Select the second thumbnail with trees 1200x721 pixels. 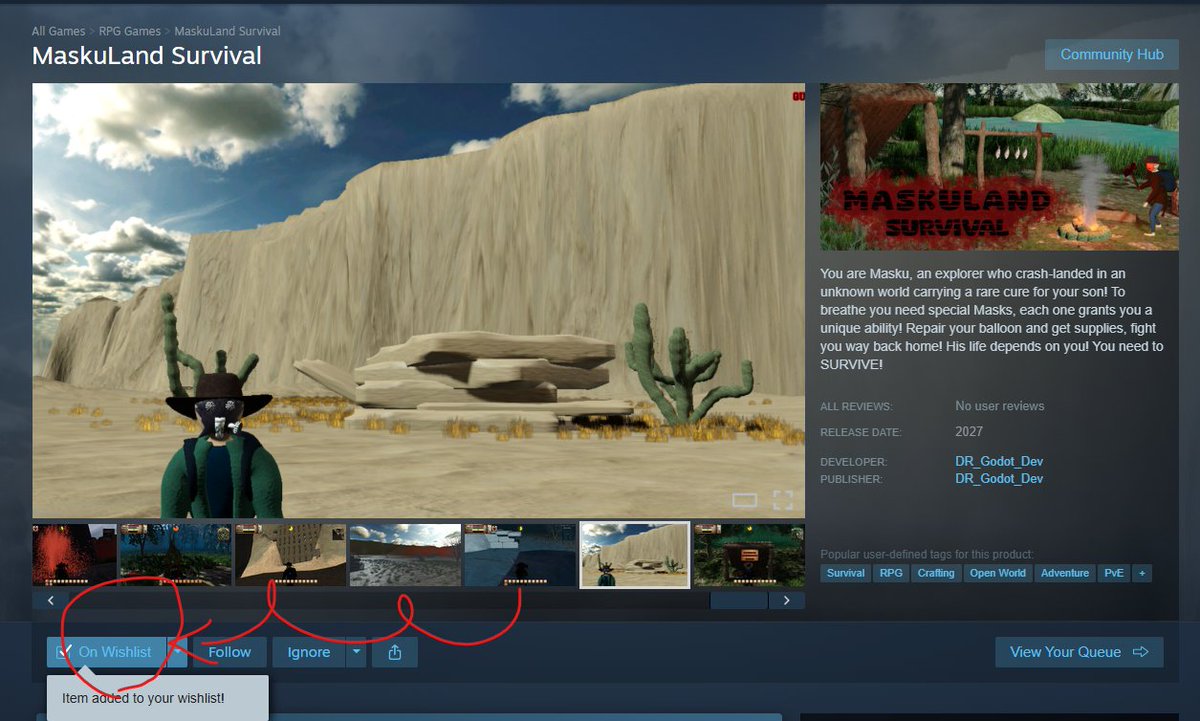pos(176,555)
